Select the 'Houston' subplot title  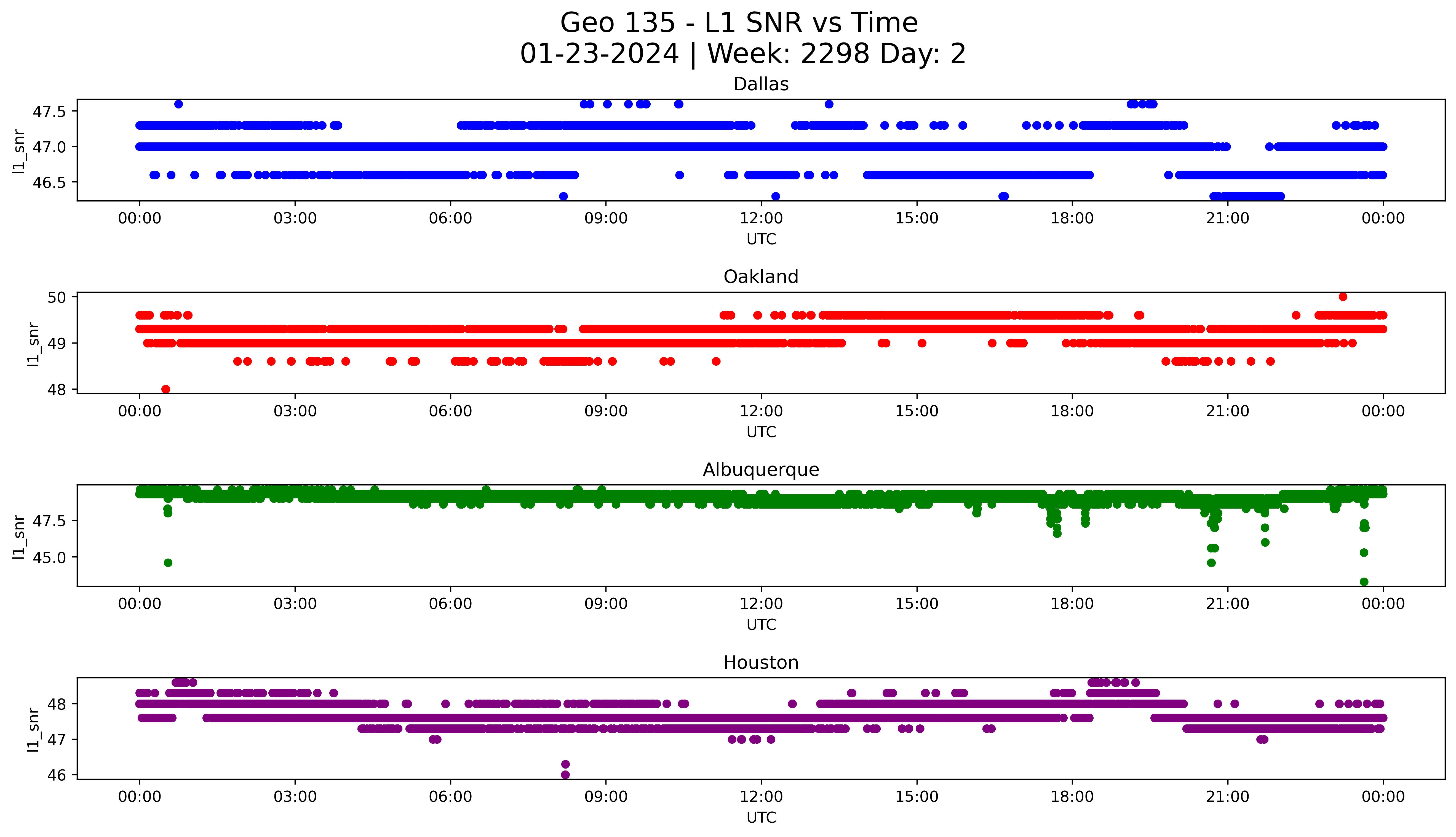tap(761, 662)
